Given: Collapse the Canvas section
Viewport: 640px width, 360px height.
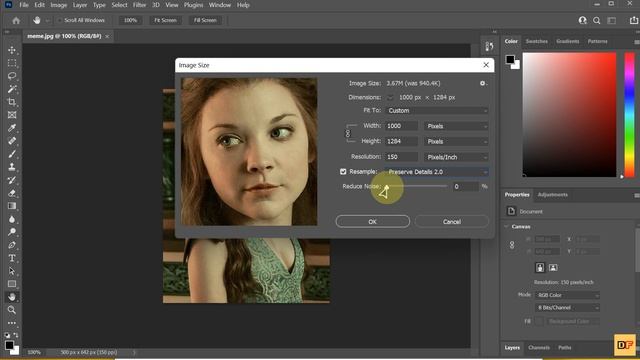Looking at the screenshot, I should point(507,227).
